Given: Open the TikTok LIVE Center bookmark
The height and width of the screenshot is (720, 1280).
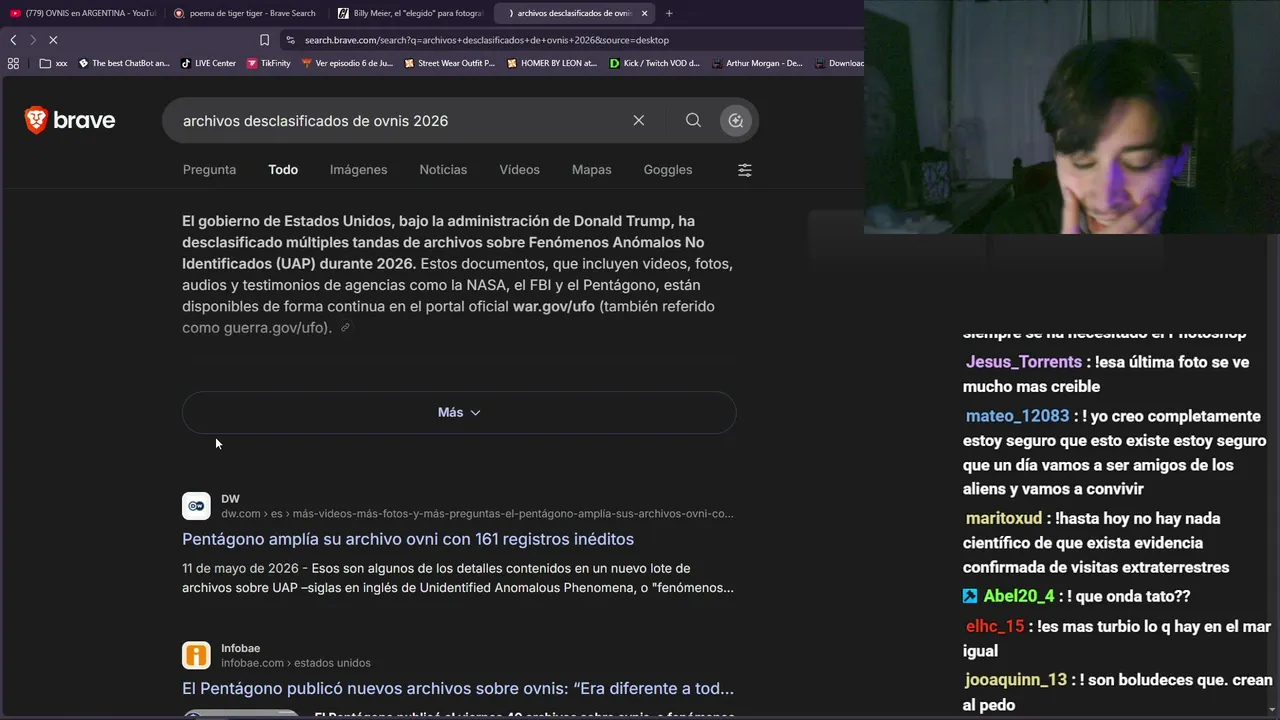Looking at the screenshot, I should click(x=208, y=63).
